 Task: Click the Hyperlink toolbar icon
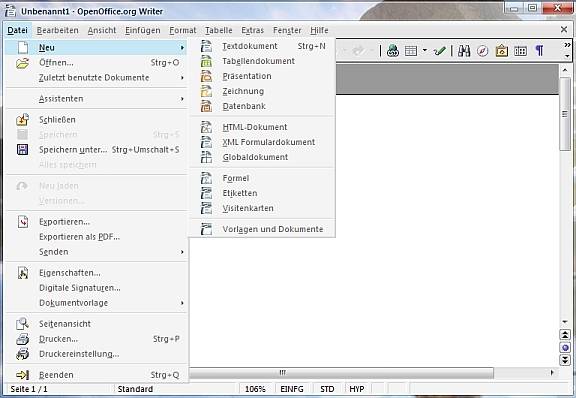(x=393, y=51)
